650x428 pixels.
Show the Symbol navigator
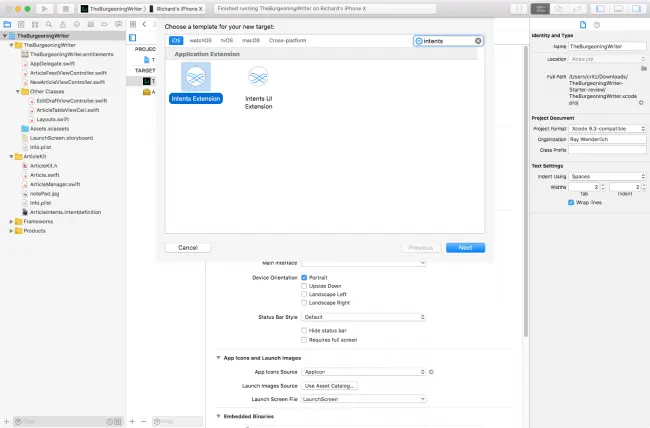[35, 24]
